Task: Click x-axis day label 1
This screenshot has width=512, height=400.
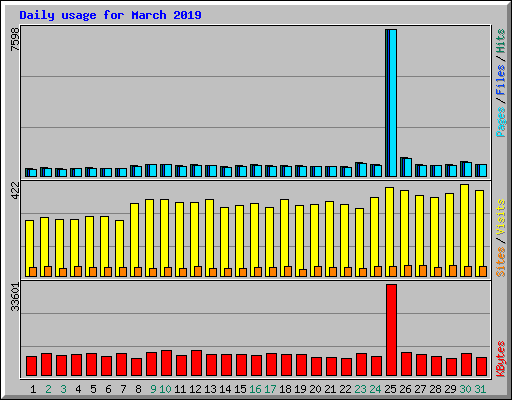Action: (33, 389)
